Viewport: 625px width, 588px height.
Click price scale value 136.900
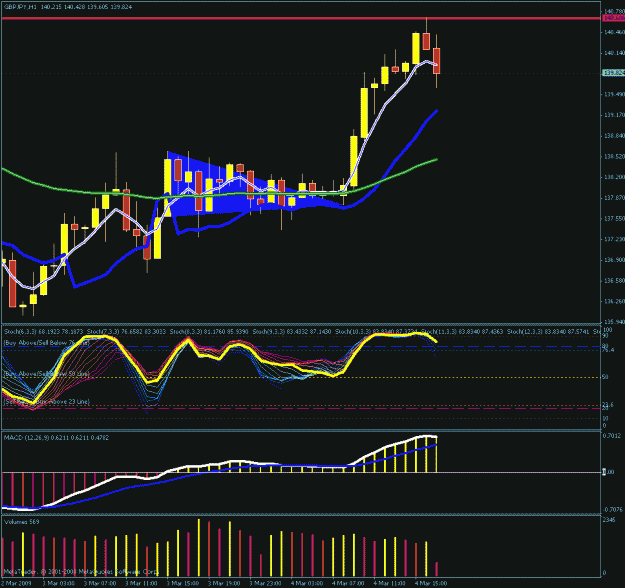pyautogui.click(x=614, y=260)
